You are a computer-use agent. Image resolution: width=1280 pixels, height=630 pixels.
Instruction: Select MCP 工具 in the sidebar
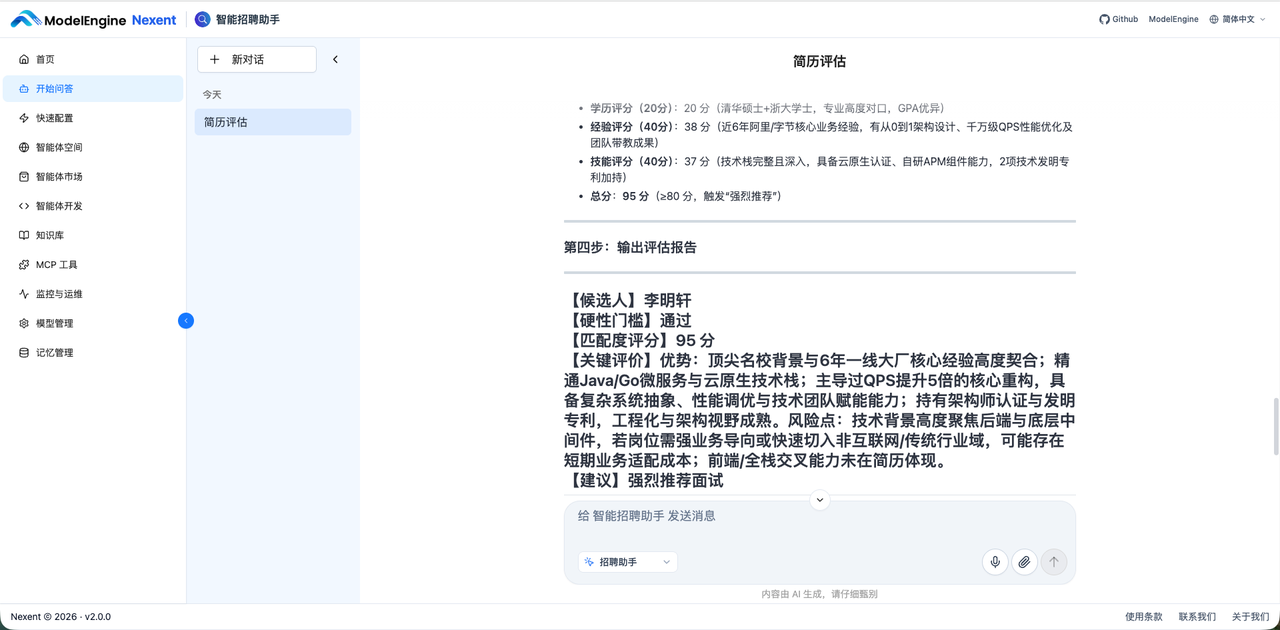pos(57,264)
